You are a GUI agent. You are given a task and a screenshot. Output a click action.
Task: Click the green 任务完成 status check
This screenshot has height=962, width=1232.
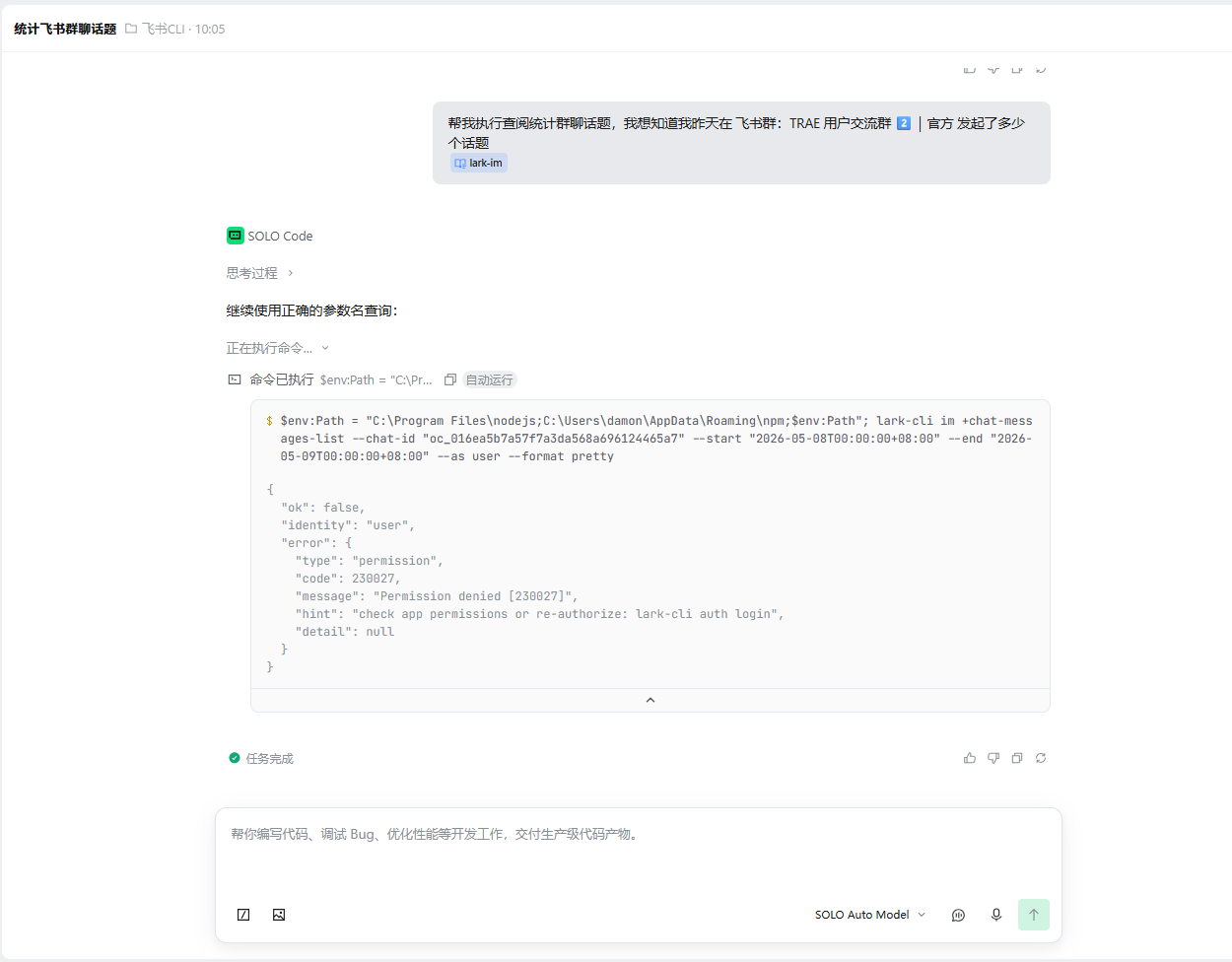click(x=235, y=758)
